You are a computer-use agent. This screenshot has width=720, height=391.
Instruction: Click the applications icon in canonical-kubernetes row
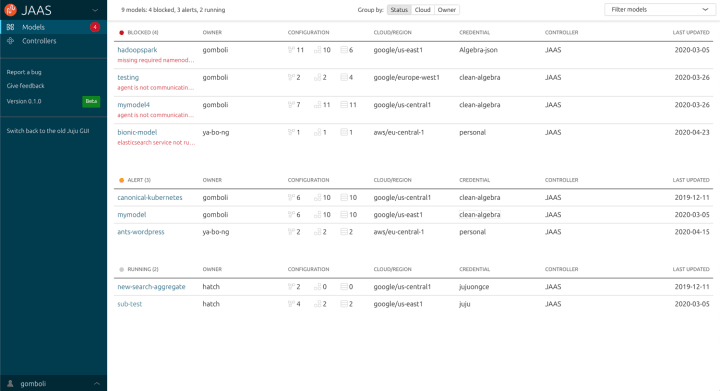(291, 197)
